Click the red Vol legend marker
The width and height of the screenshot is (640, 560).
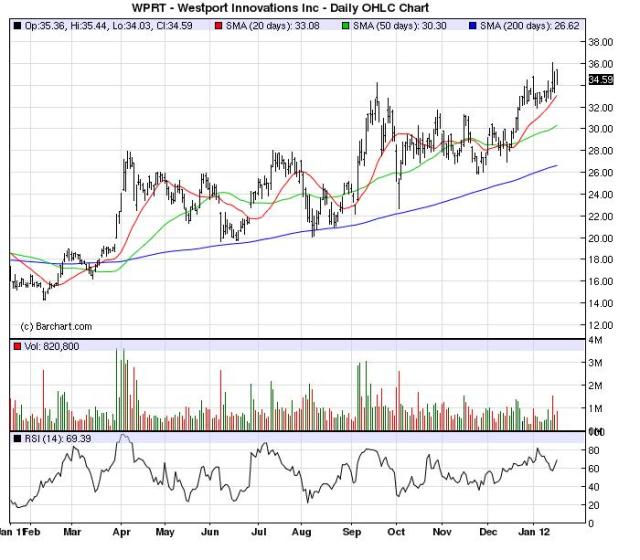point(17,345)
